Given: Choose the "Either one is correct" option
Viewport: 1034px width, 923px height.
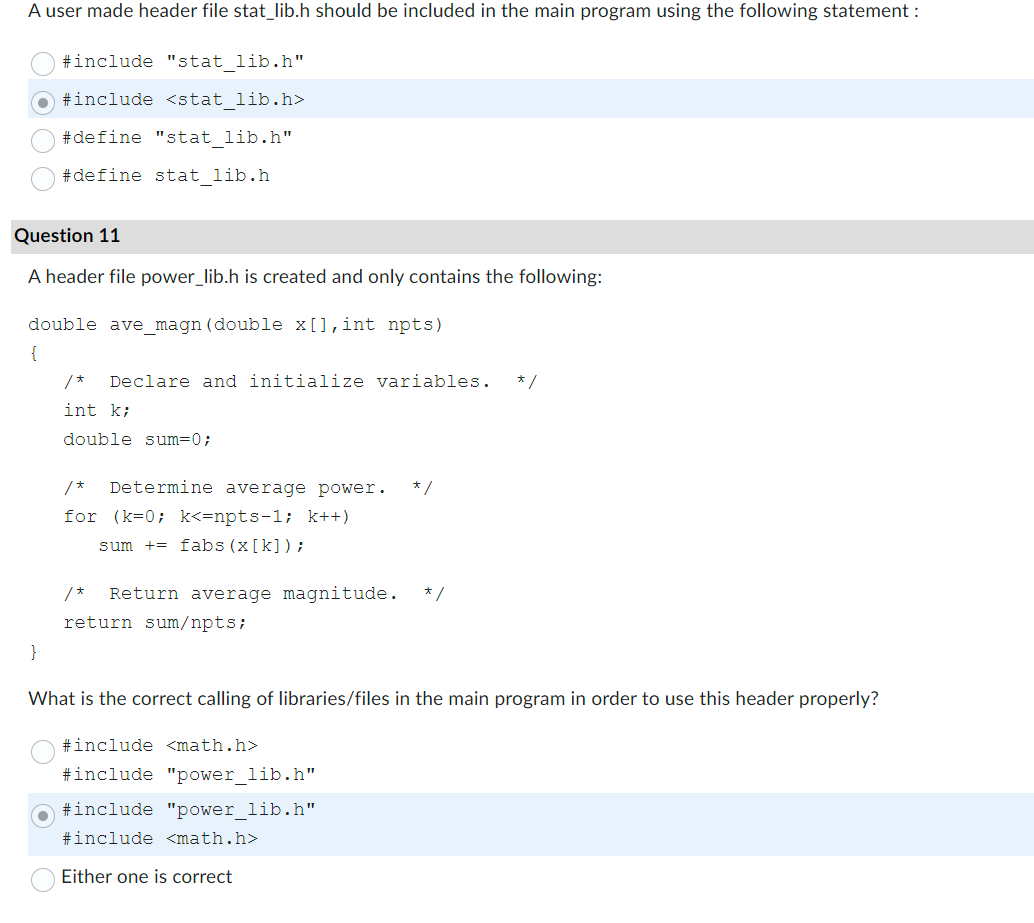Looking at the screenshot, I should (42, 879).
